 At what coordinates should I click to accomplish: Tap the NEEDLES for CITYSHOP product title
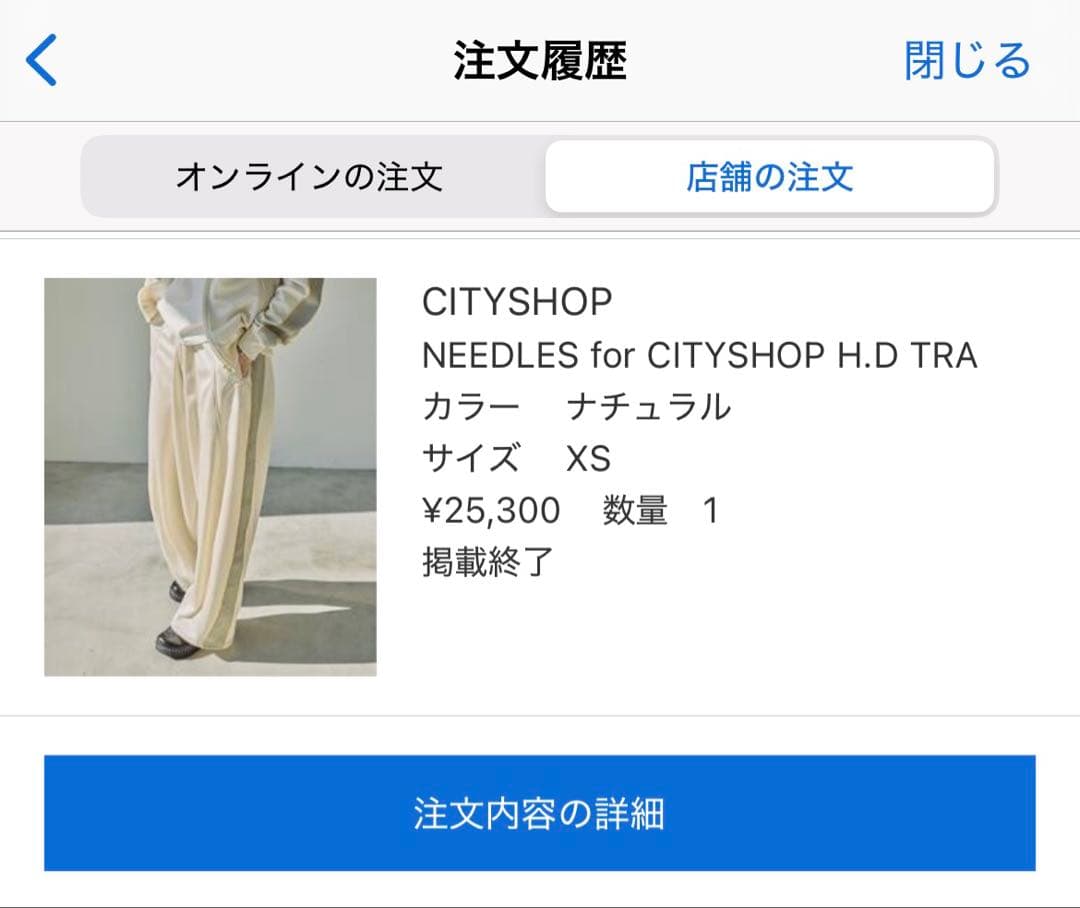699,355
